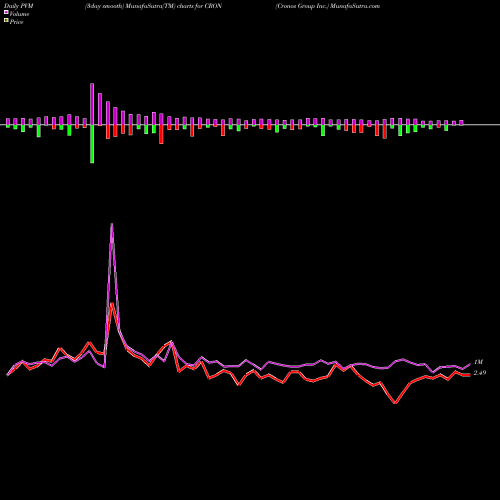
Task: Click the tallest magenta volume bar
Action: coord(92,104)
